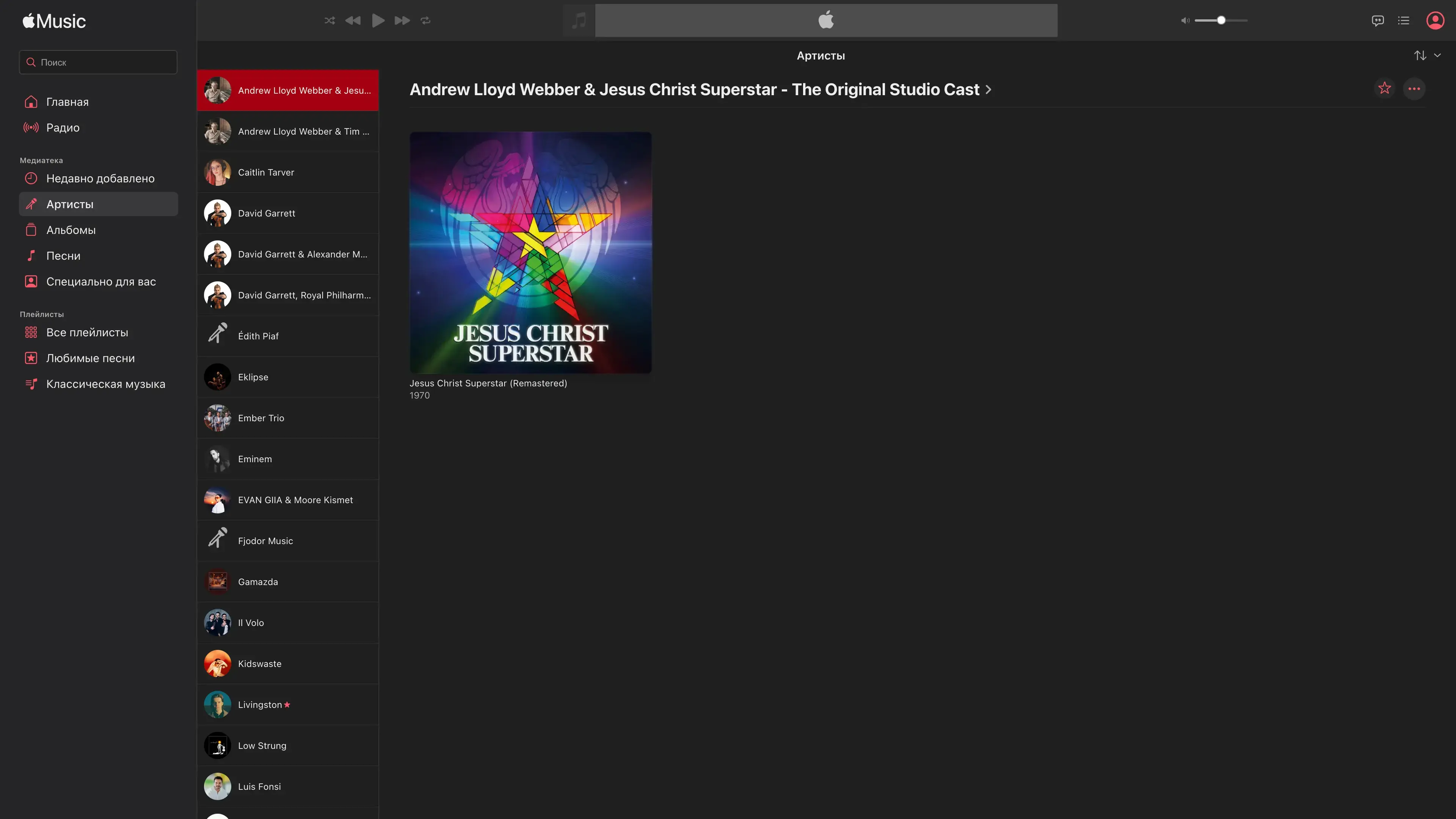The width and height of the screenshot is (1456, 819).
Task: Adjust the volume slider
Action: (1221, 21)
